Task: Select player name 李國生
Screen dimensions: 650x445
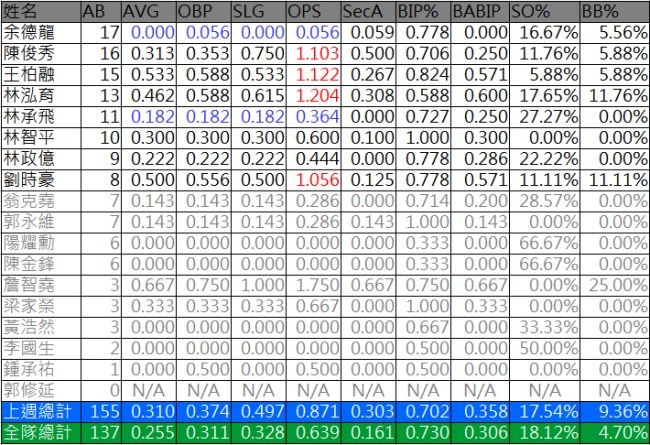Action: (29, 348)
